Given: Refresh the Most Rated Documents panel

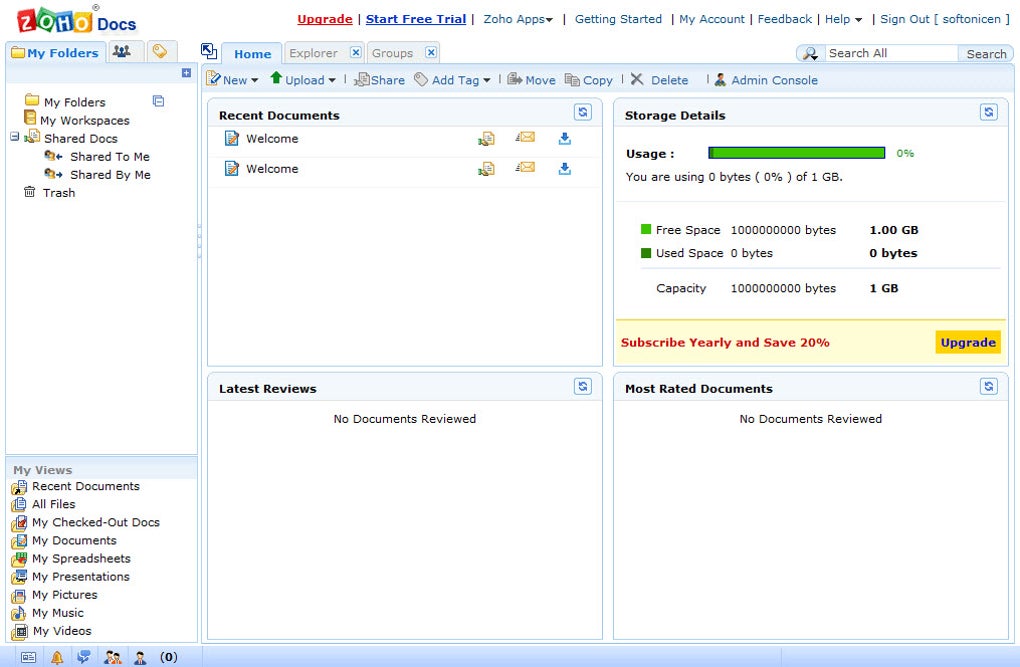Looking at the screenshot, I should tap(989, 387).
